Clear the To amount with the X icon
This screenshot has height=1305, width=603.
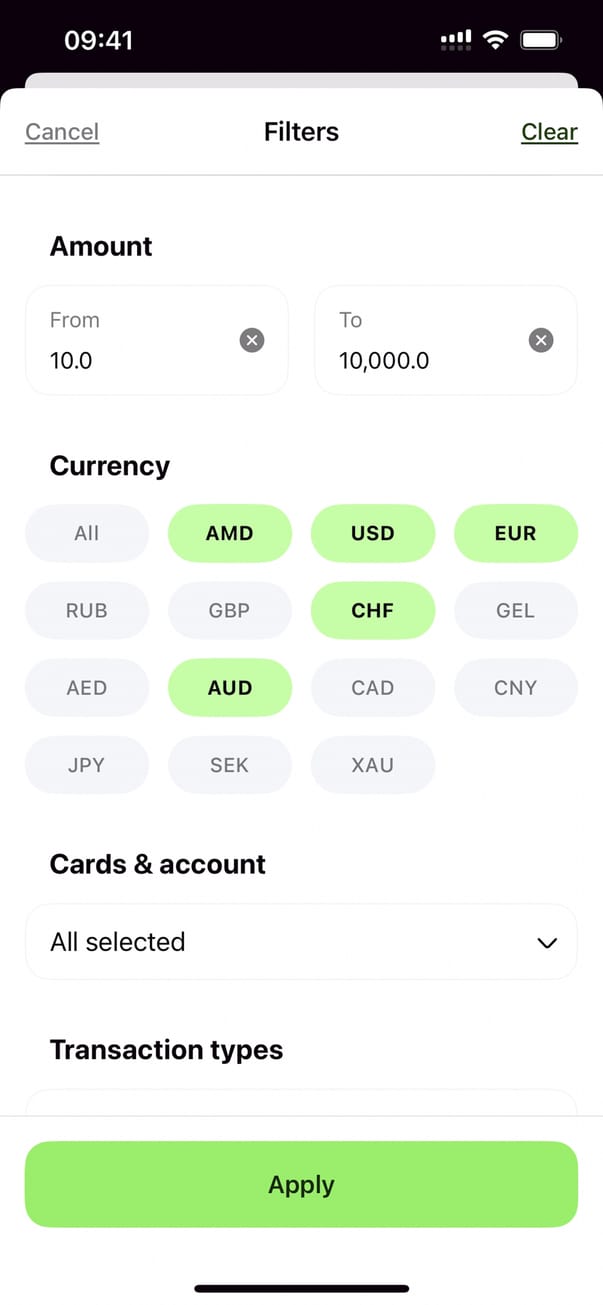tap(541, 341)
